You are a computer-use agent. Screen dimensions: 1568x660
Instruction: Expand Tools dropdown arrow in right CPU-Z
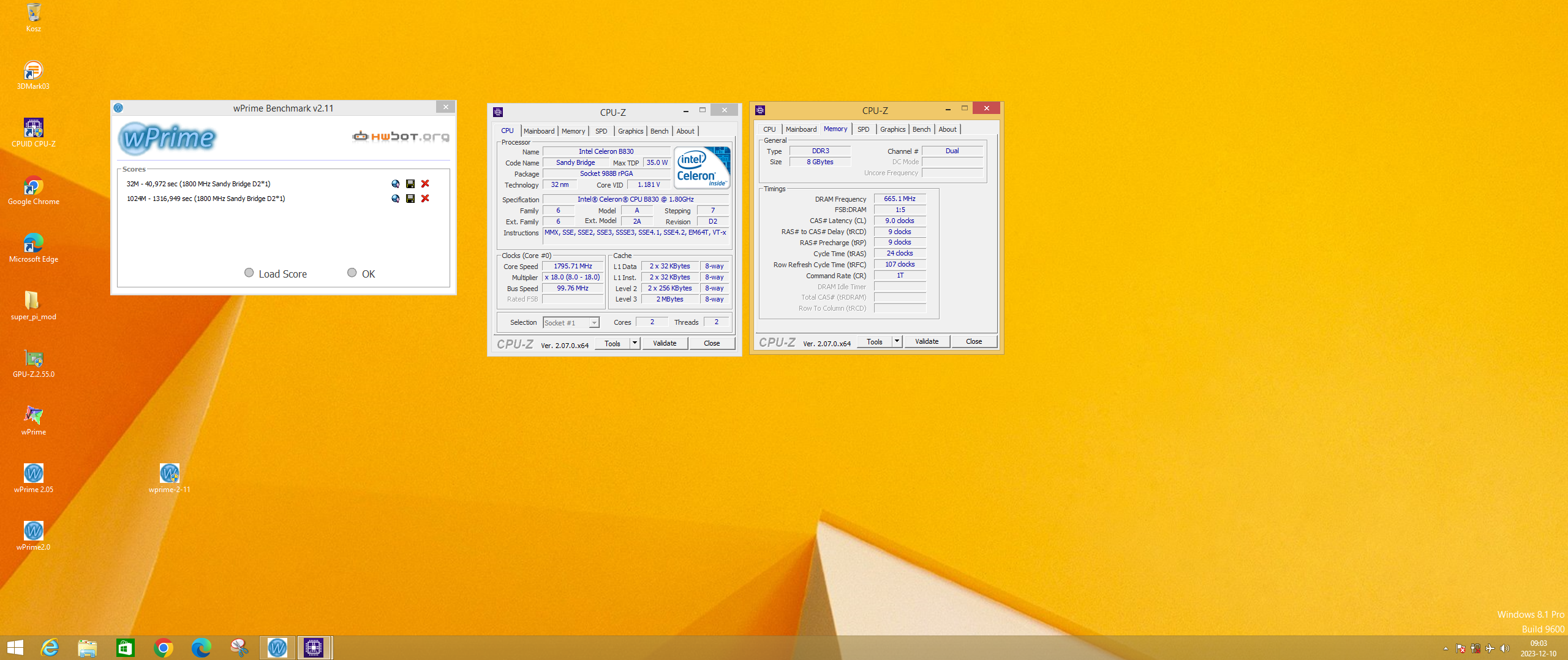tap(897, 341)
